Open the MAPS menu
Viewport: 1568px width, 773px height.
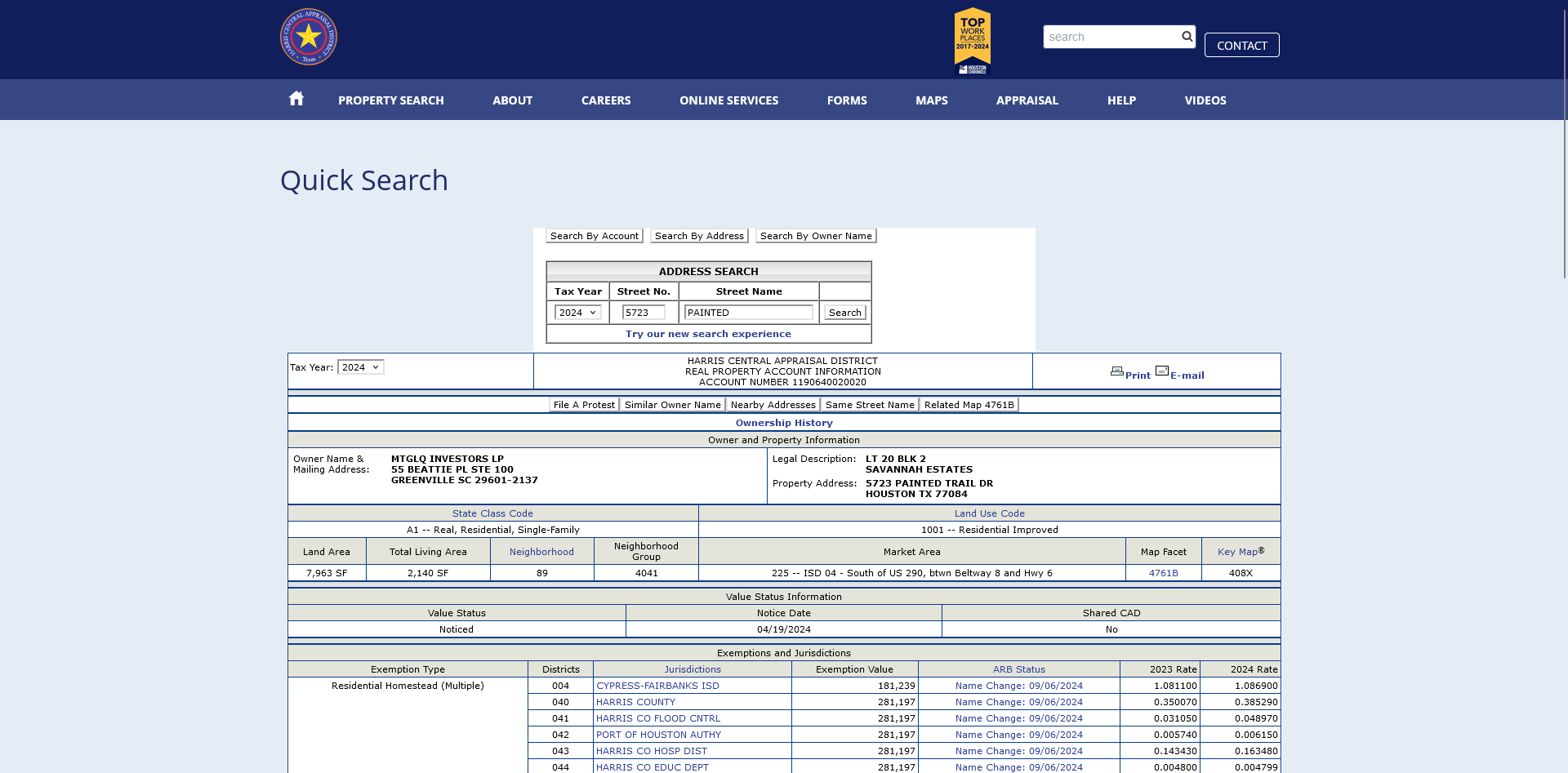coord(932,100)
